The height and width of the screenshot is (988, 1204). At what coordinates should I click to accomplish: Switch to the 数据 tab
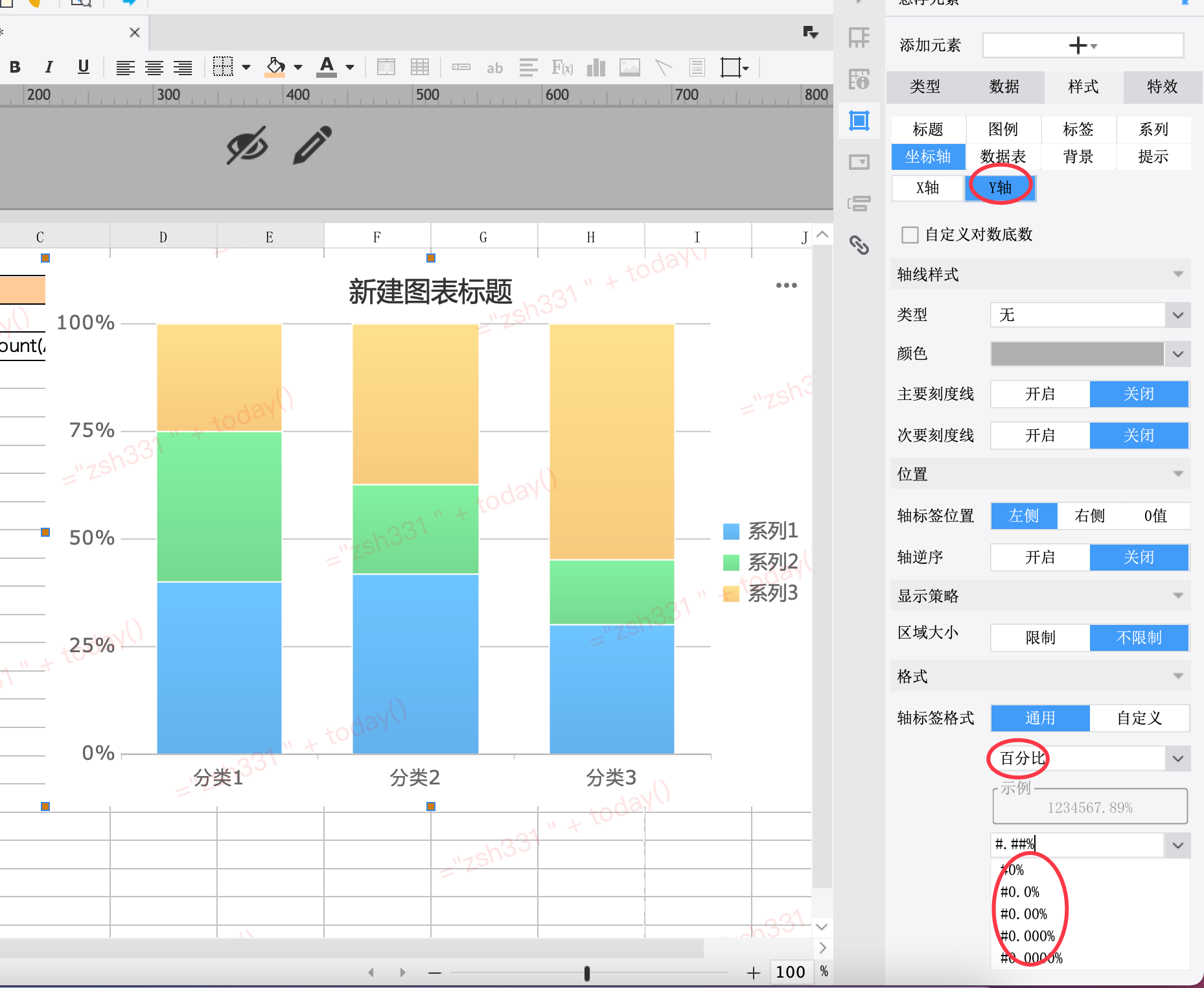(x=1004, y=87)
